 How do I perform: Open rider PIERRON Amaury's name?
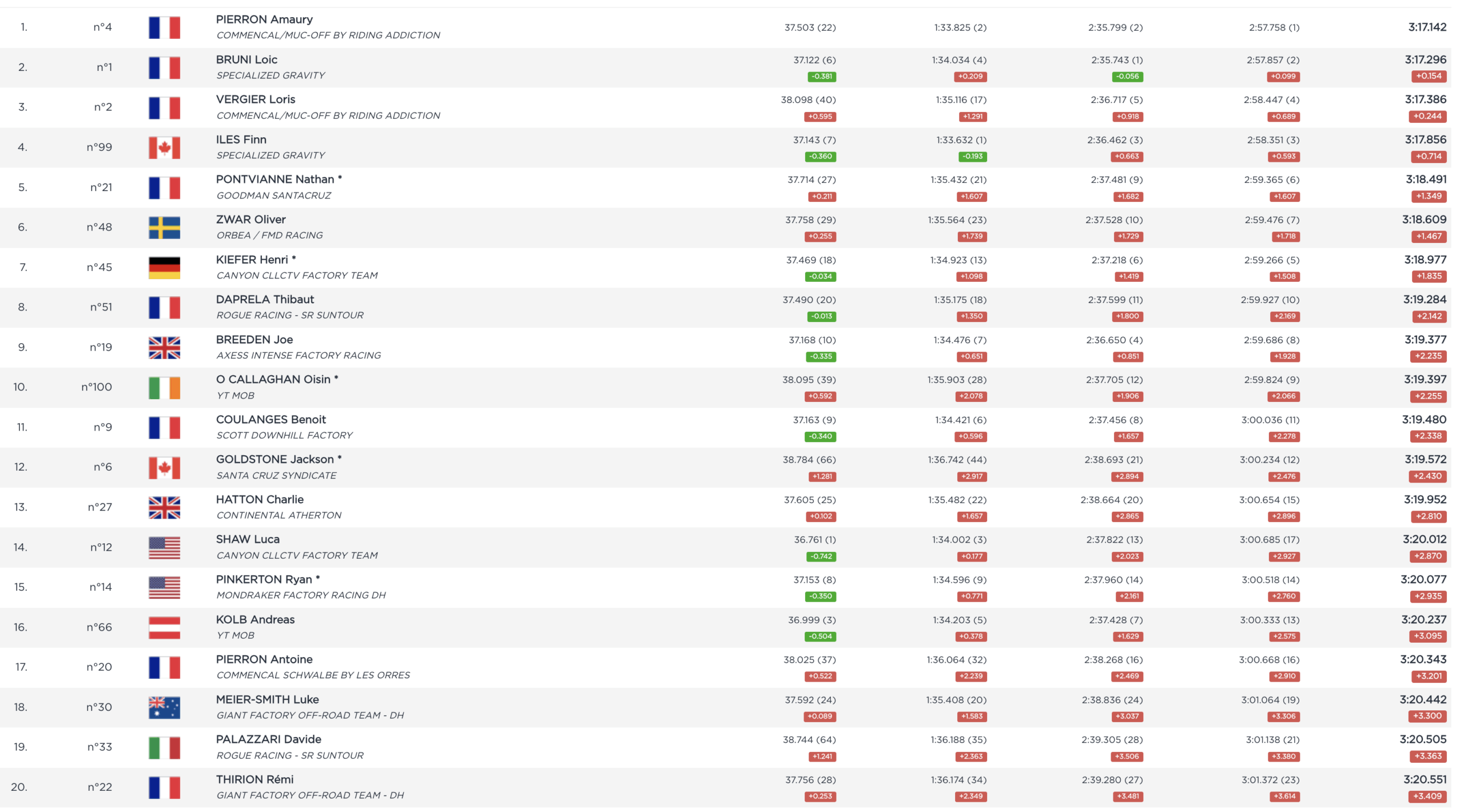pos(264,19)
